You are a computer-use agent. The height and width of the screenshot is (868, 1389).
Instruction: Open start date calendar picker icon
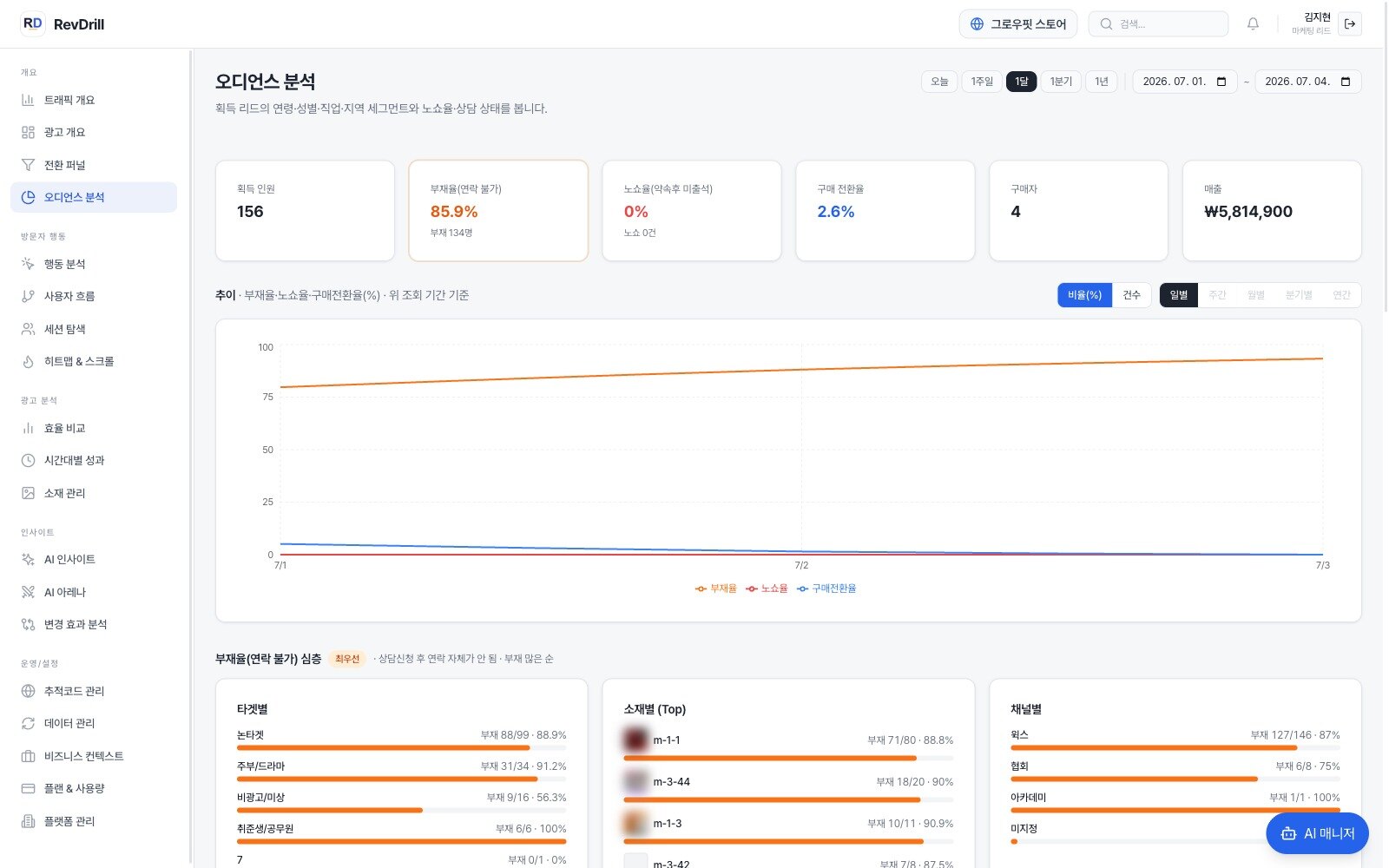click(1221, 82)
